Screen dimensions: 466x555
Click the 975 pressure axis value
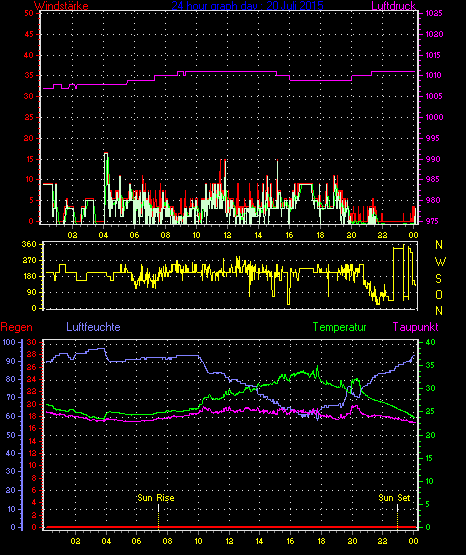click(x=433, y=221)
